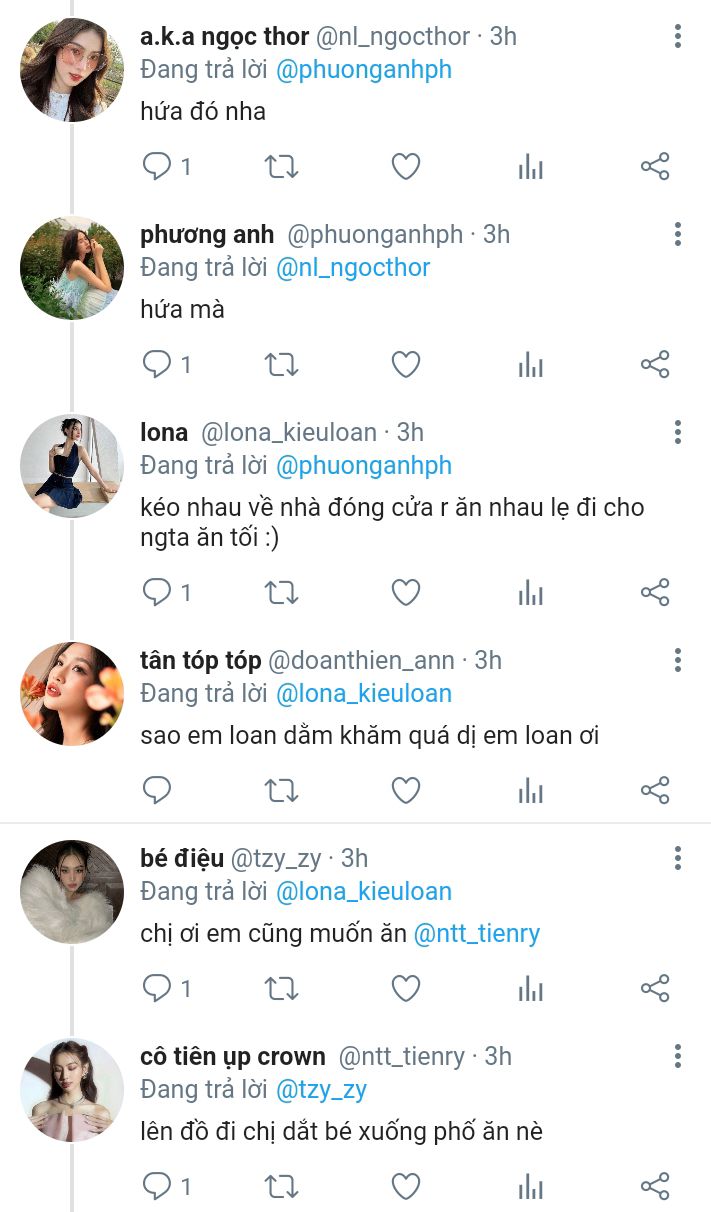Retweet phương anh's "hứa mà" reply
The height and width of the screenshot is (1212, 711).
[282, 365]
